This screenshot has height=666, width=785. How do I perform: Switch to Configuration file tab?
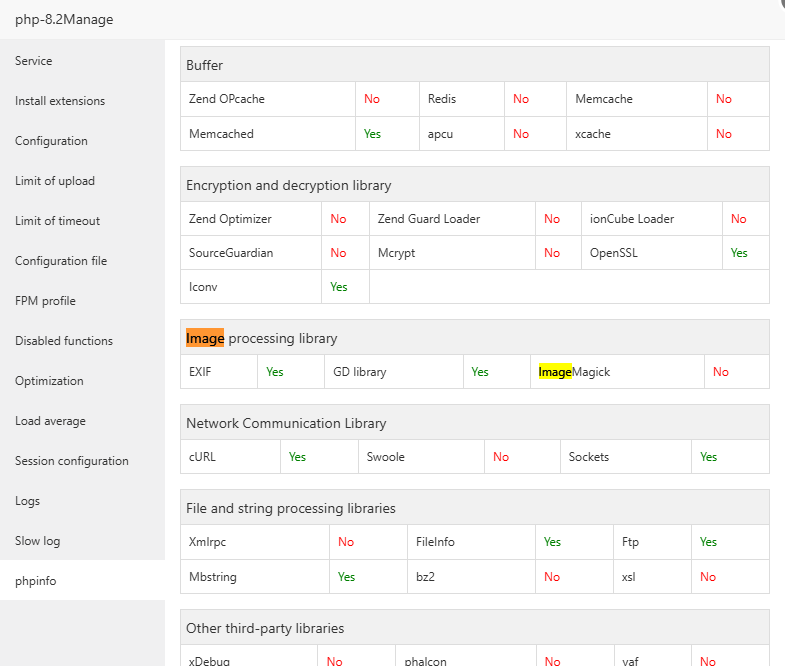(61, 261)
